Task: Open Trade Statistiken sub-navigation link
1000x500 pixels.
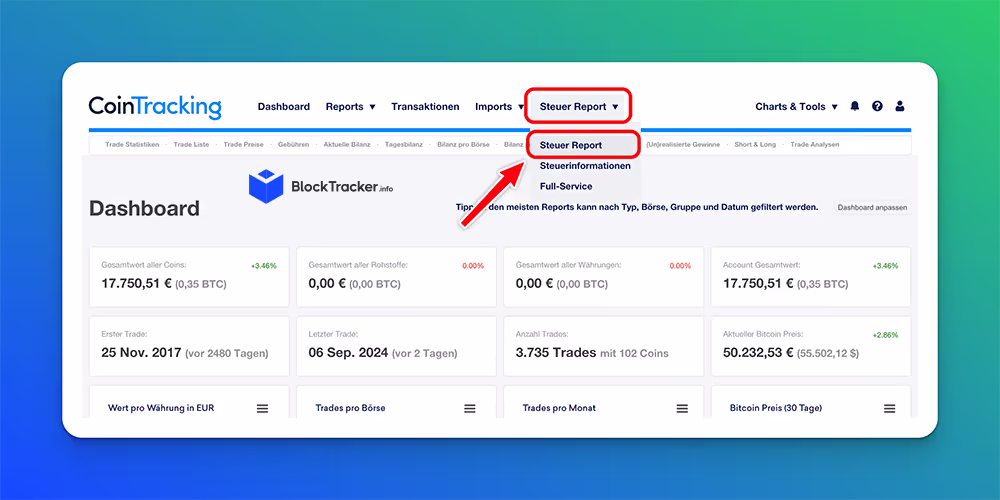Action: 132,145
